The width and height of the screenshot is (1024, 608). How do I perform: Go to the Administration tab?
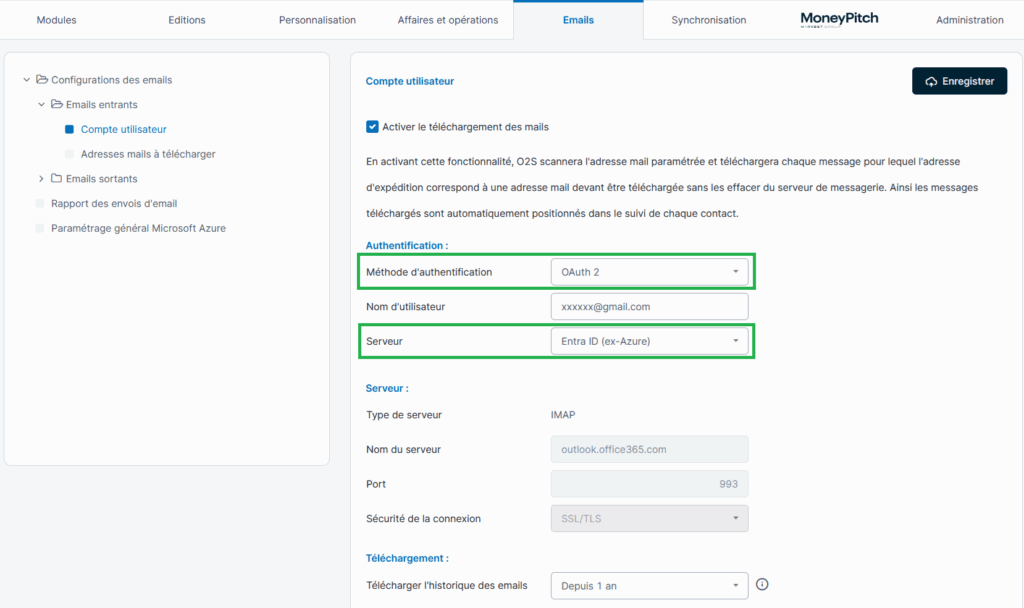[x=969, y=20]
